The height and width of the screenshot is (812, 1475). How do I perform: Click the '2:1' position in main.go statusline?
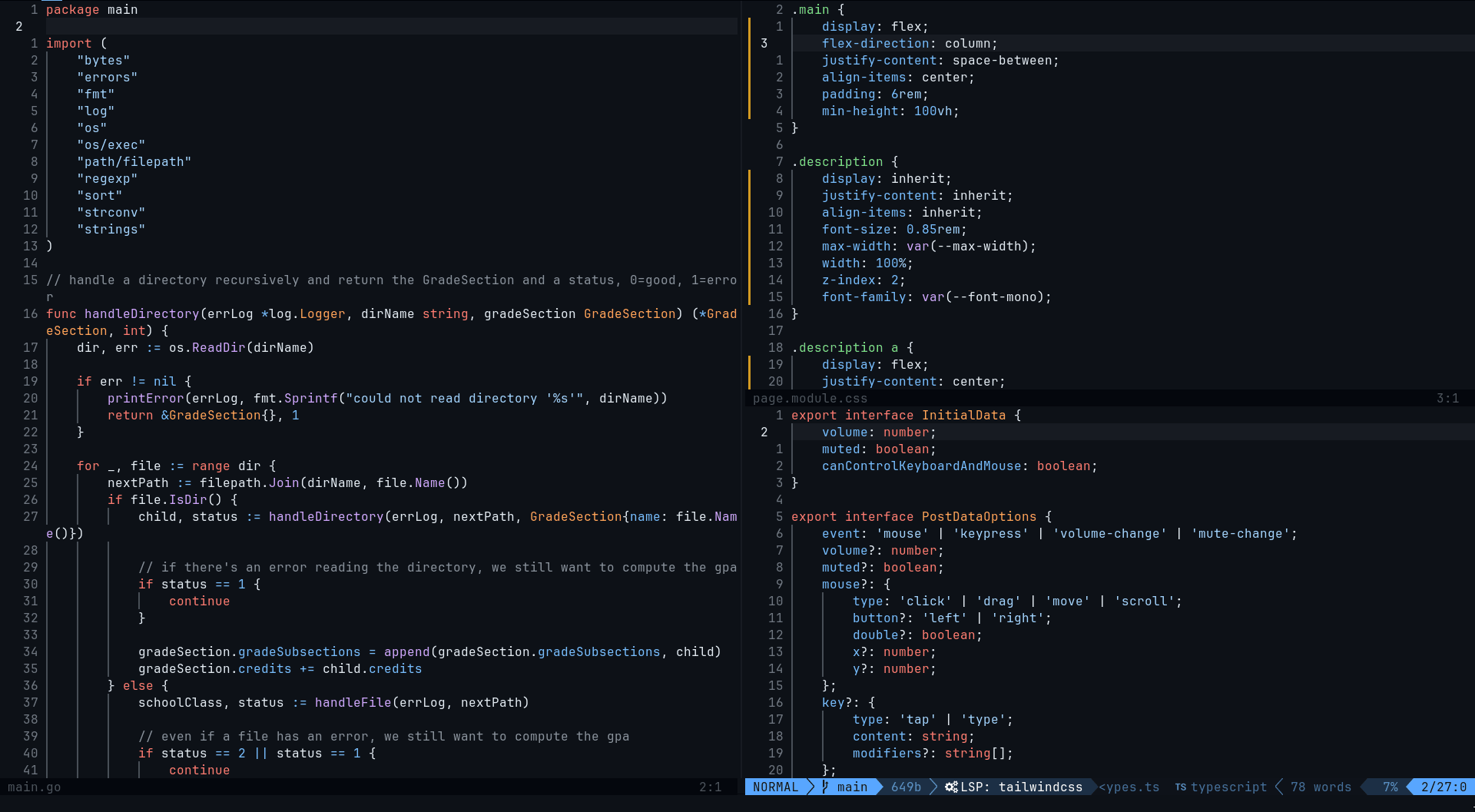[x=710, y=787]
